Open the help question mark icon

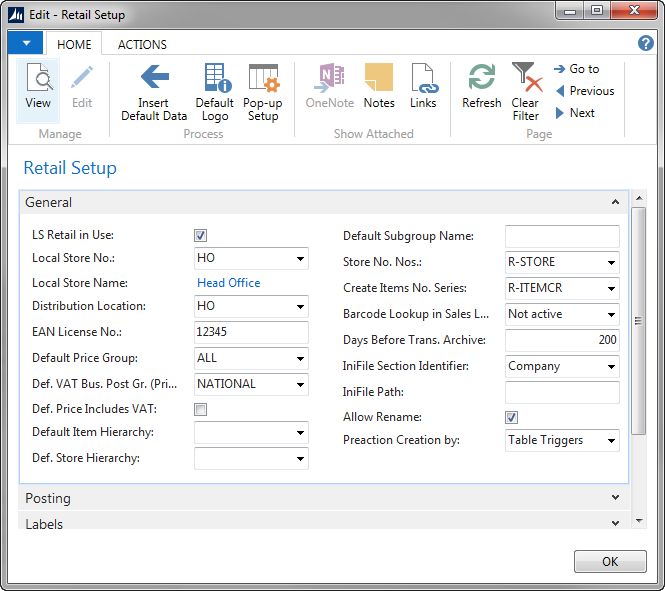point(646,43)
